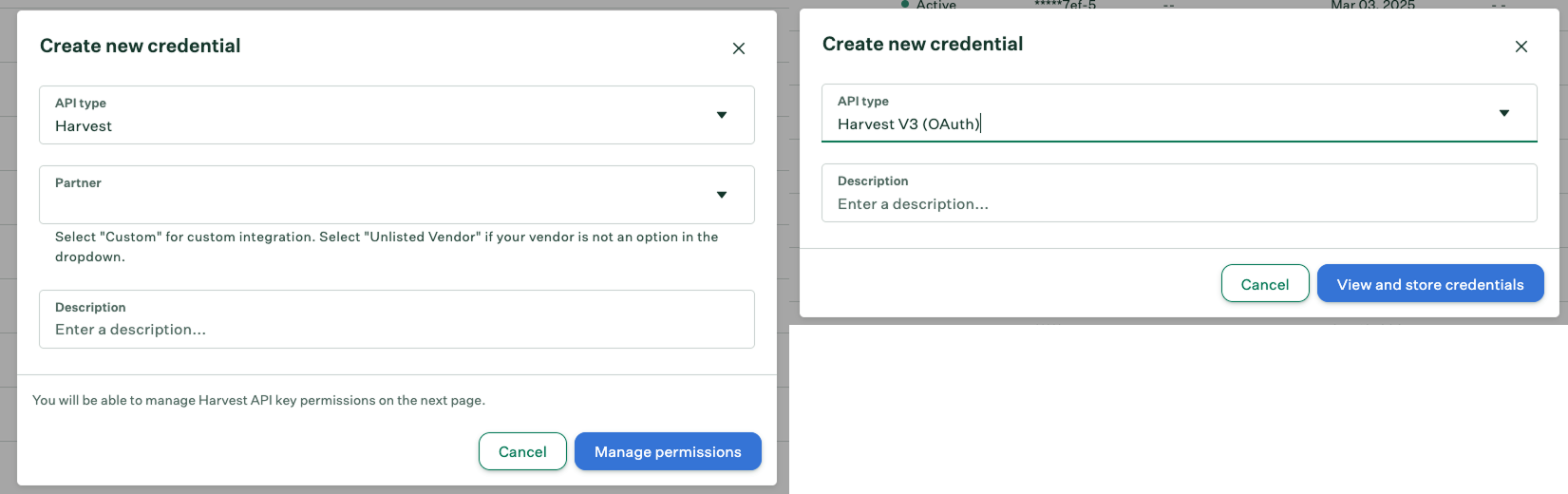Click the Manage permissions button

tap(668, 451)
